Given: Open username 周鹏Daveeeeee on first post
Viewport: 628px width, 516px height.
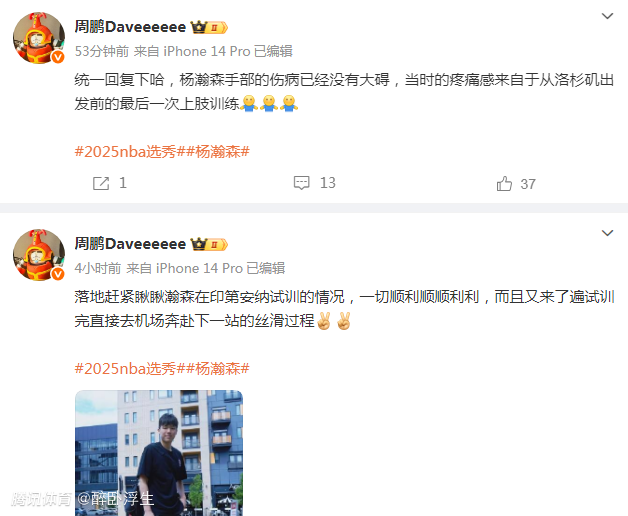Looking at the screenshot, I should (x=130, y=27).
